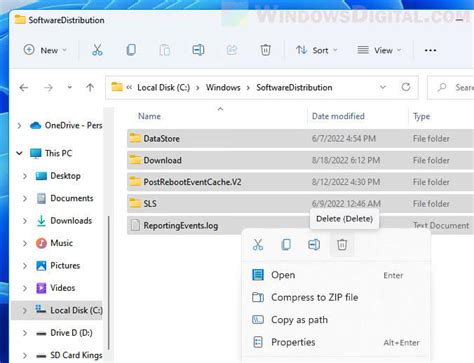Go back with the left arrow

pyautogui.click(x=24, y=88)
